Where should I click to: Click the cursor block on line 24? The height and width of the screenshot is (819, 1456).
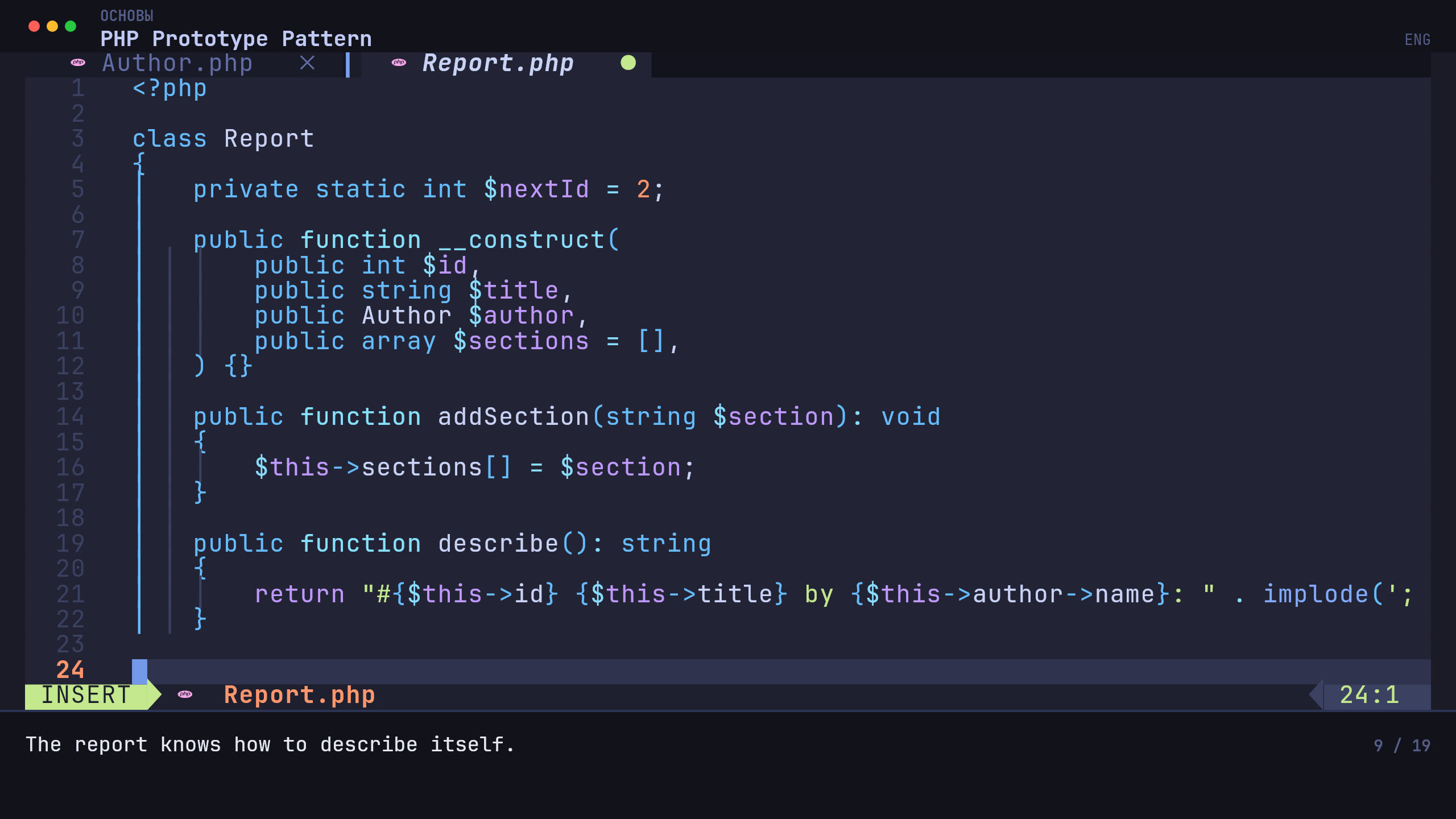(x=139, y=672)
